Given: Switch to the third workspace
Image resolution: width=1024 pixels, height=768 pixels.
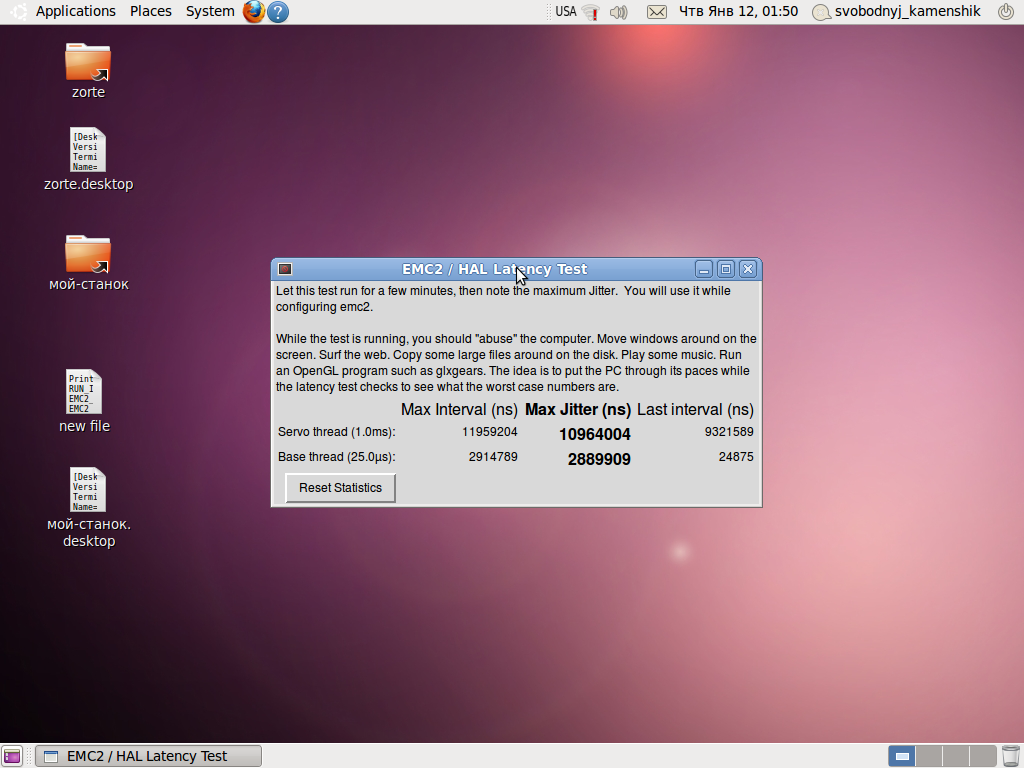Looking at the screenshot, I should pos(955,756).
